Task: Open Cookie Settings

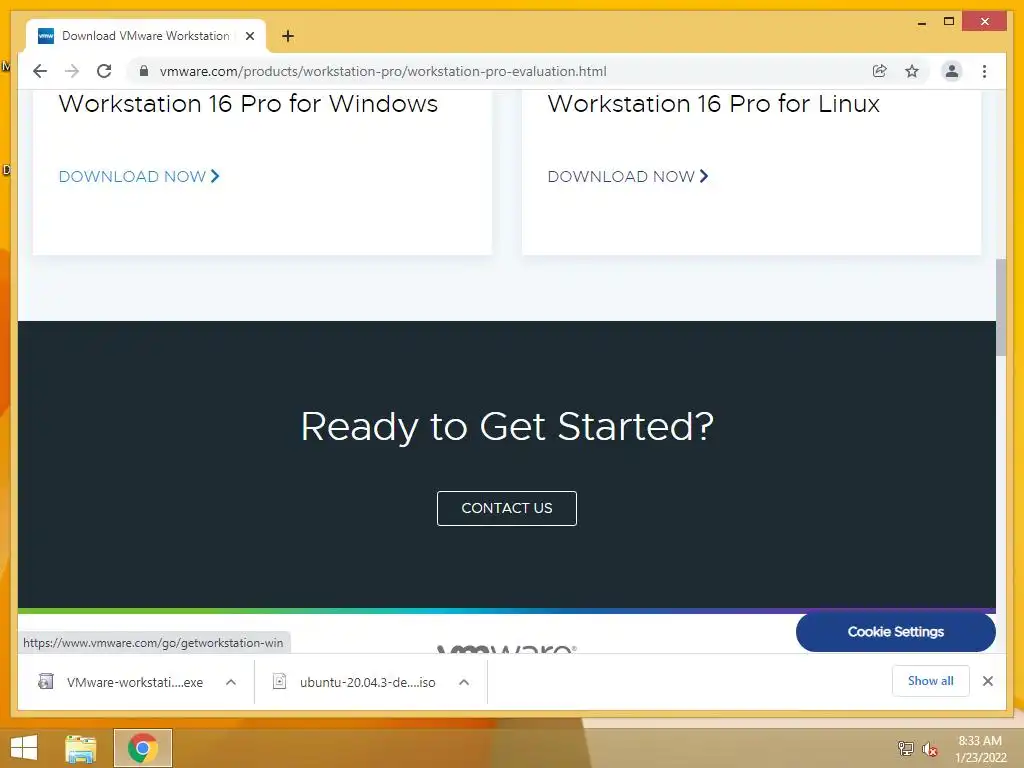Action: (895, 632)
